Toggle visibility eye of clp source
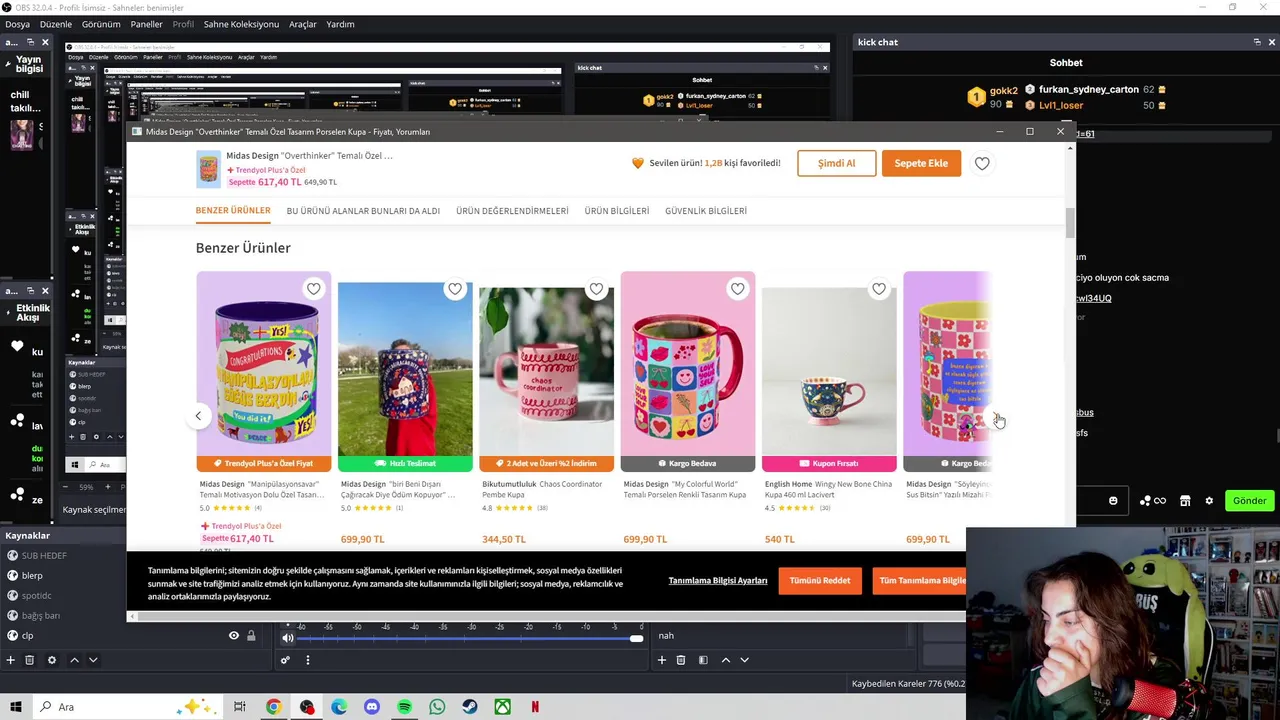The image size is (1280, 720). (x=234, y=636)
